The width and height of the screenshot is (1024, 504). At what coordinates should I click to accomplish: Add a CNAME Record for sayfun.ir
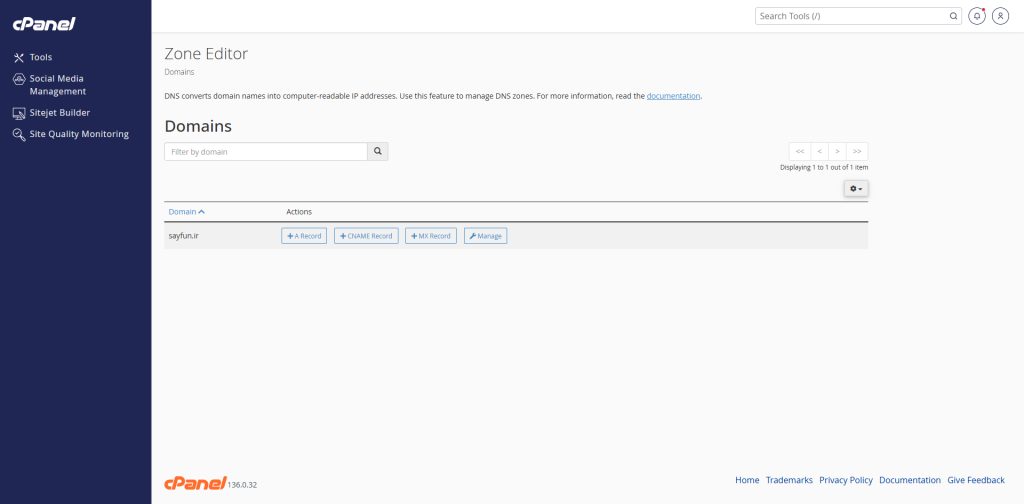[366, 236]
